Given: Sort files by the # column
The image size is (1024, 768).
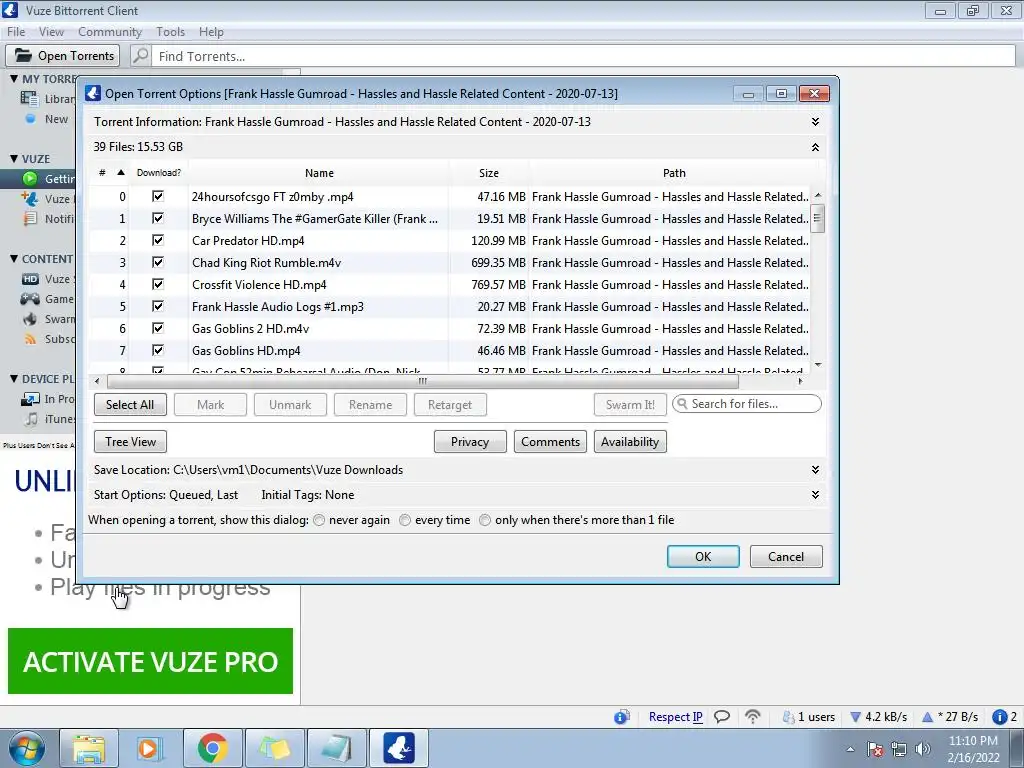Looking at the screenshot, I should coord(110,172).
